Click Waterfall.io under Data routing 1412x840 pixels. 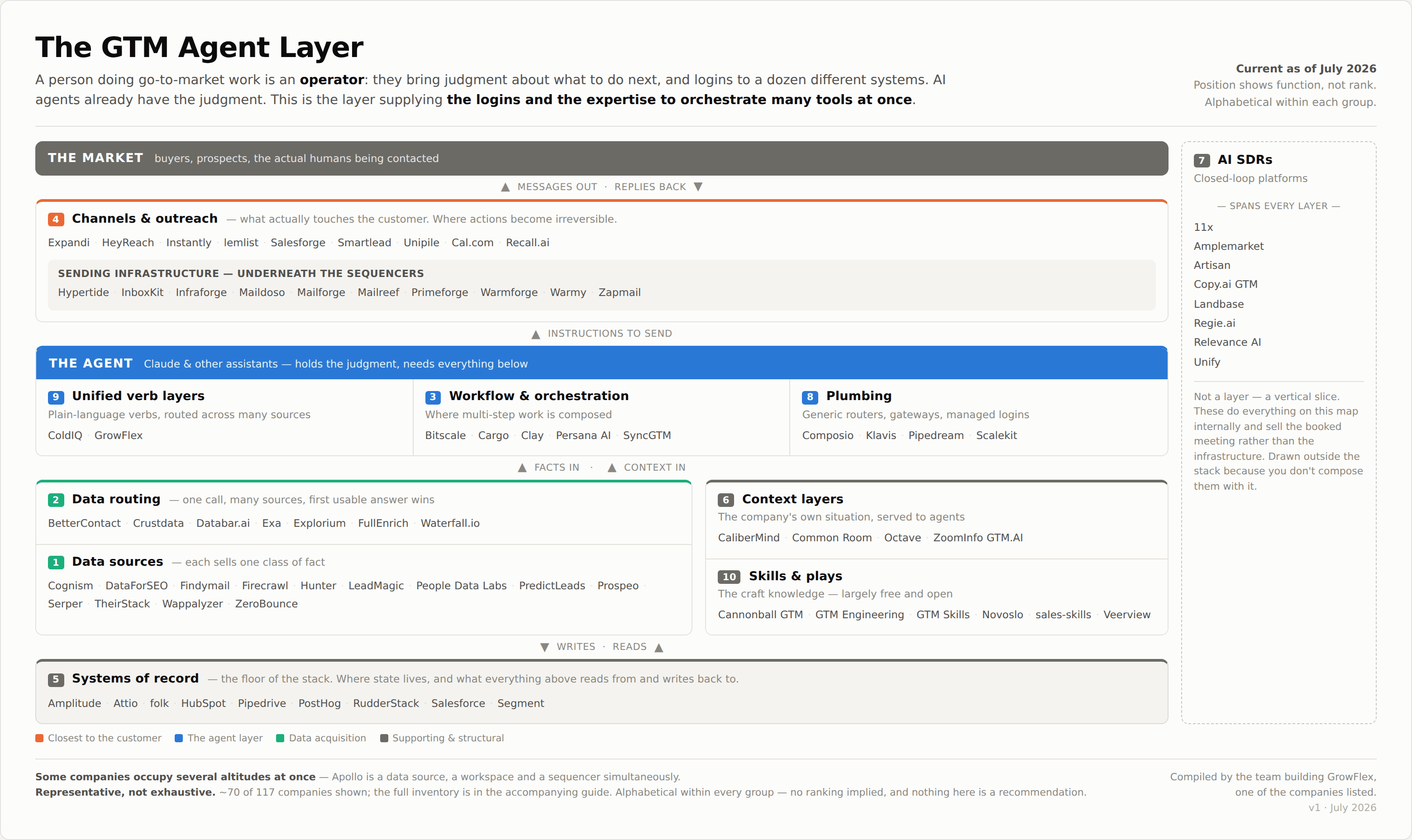click(x=450, y=524)
